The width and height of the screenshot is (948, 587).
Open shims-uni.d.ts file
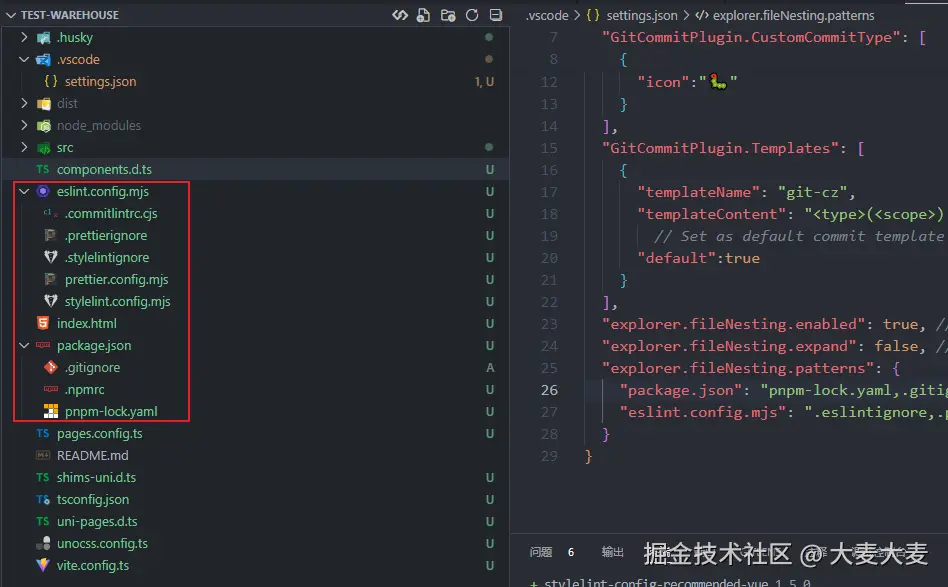click(x=96, y=478)
